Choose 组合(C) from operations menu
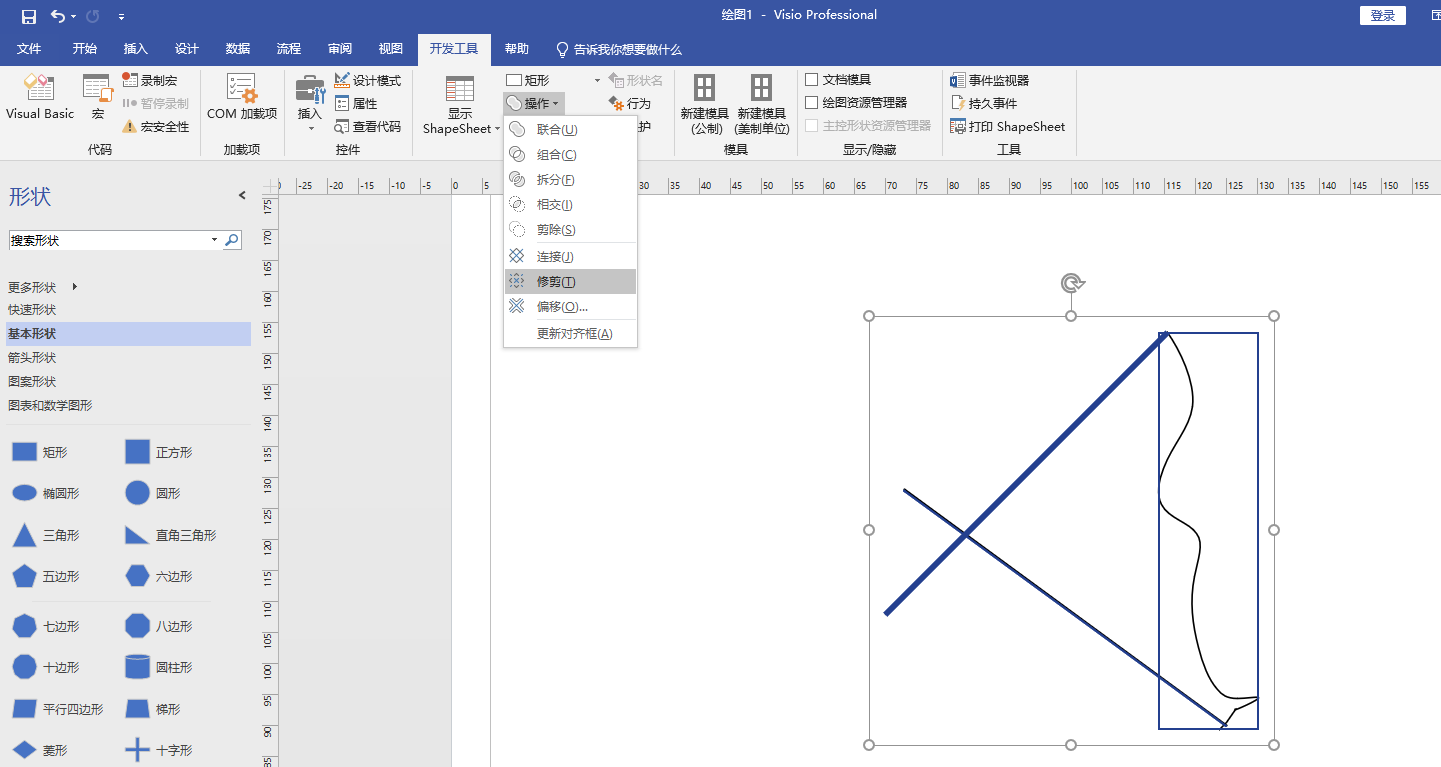This screenshot has height=767, width=1441. pos(570,154)
